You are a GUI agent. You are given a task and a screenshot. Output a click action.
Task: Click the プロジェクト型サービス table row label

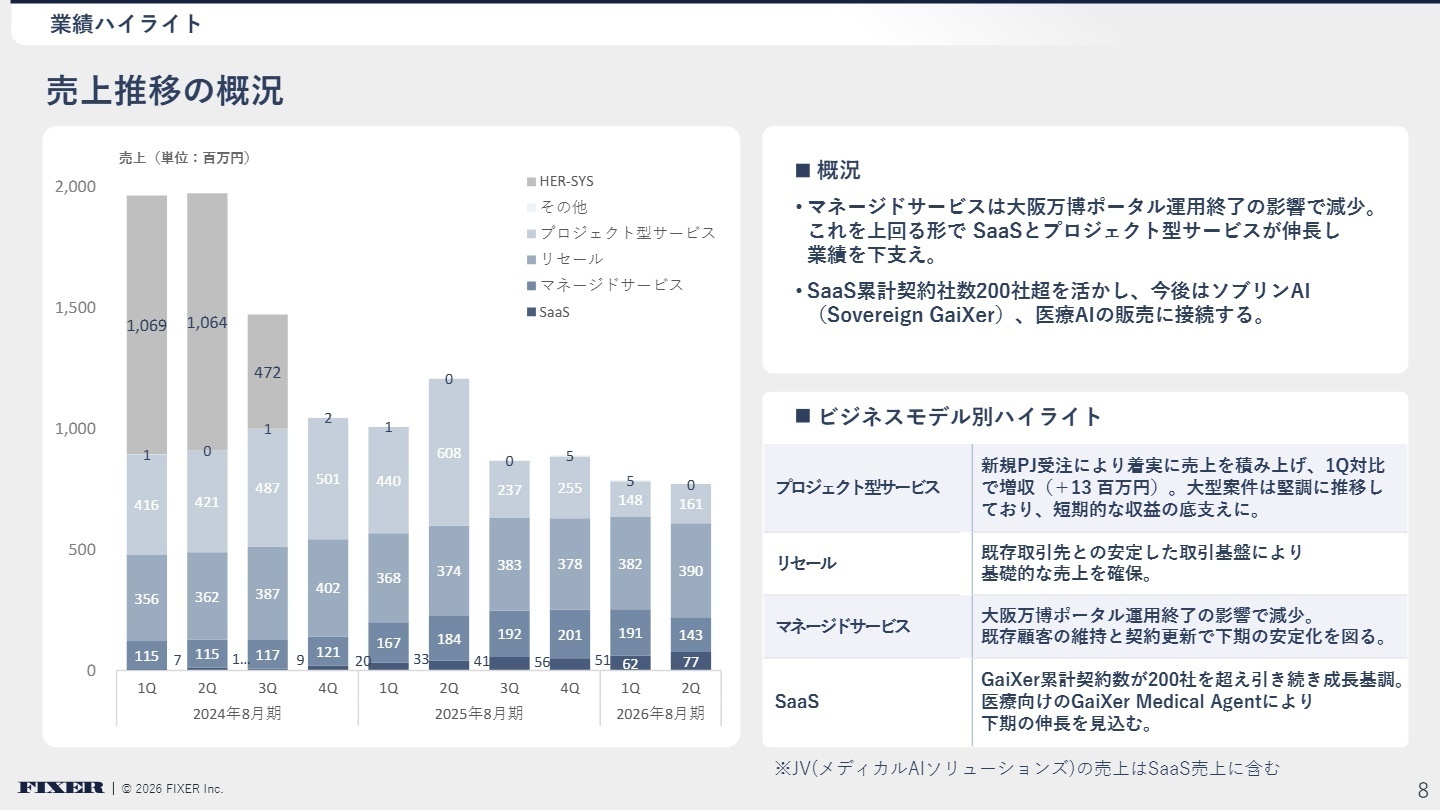[x=858, y=488]
